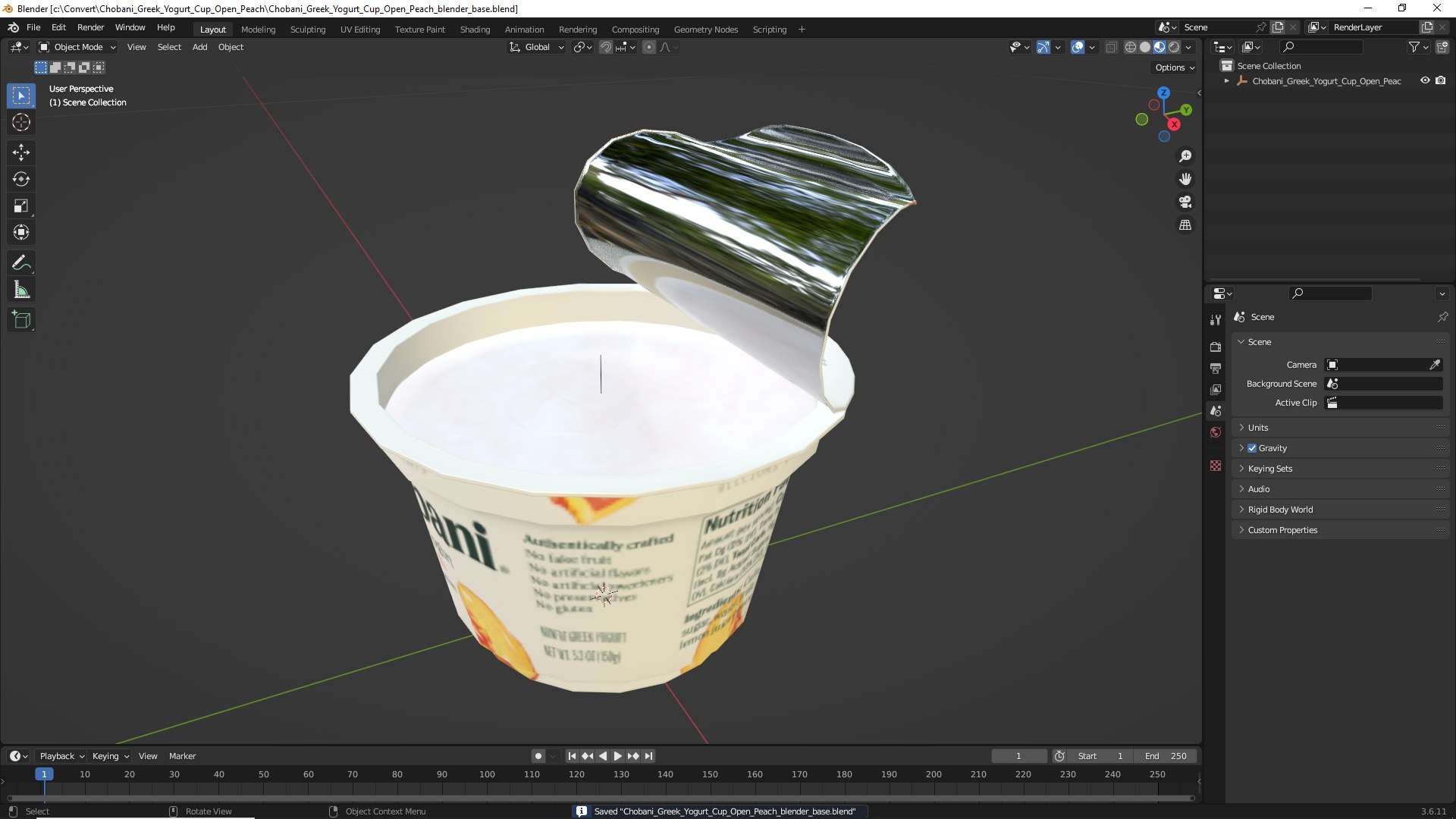1456x819 pixels.
Task: Switch to the Geometry Nodes workspace tab
Action: click(705, 30)
